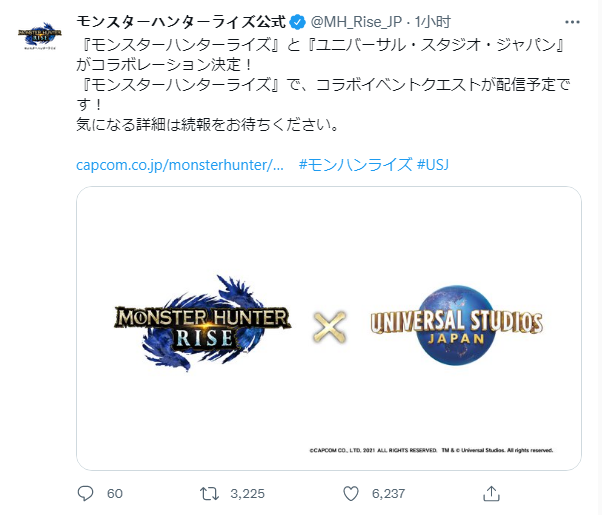Click the gold X symbol between logos

pyautogui.click(x=330, y=327)
